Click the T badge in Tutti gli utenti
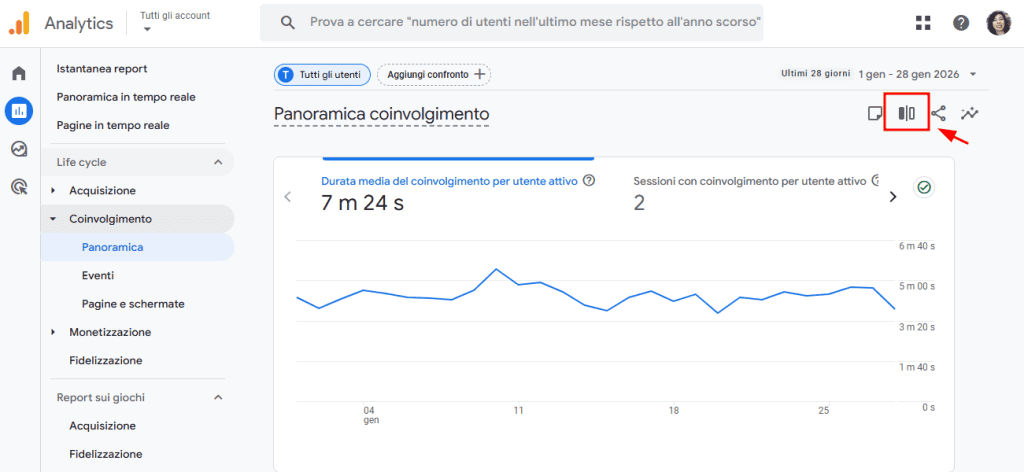1024x472 pixels. pos(285,75)
